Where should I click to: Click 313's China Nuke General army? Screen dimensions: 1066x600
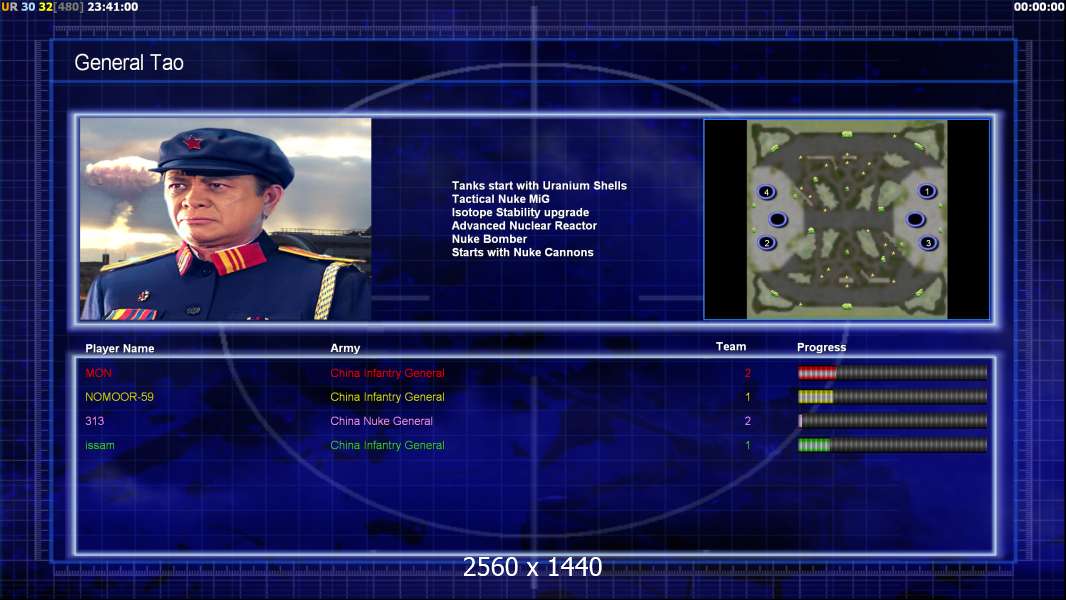click(x=381, y=421)
